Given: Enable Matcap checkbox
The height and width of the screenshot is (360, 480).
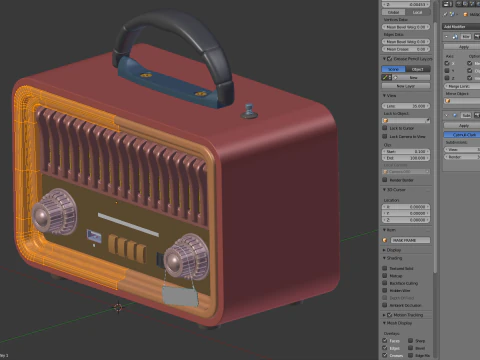Looking at the screenshot, I should coord(385,276).
